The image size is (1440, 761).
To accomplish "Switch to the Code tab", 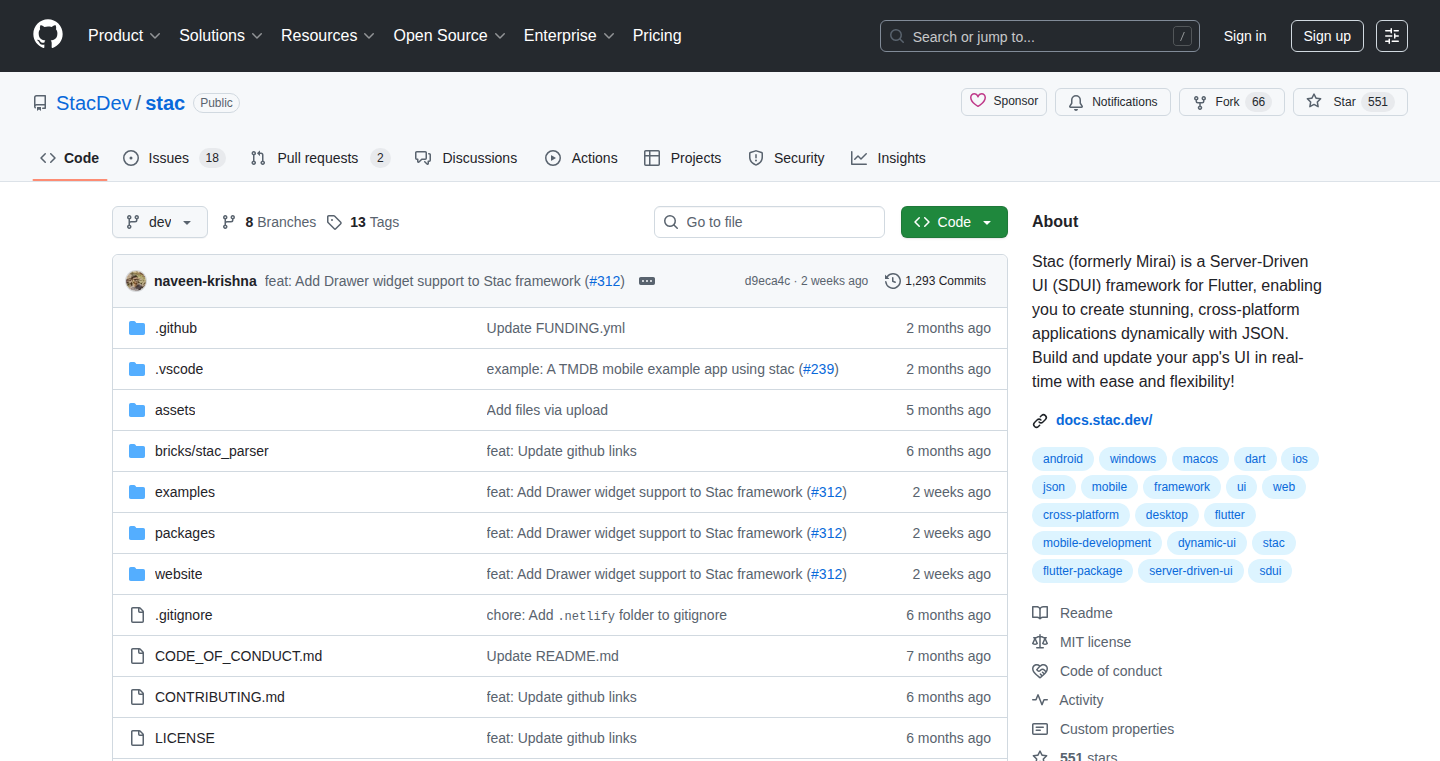I will coord(70,158).
